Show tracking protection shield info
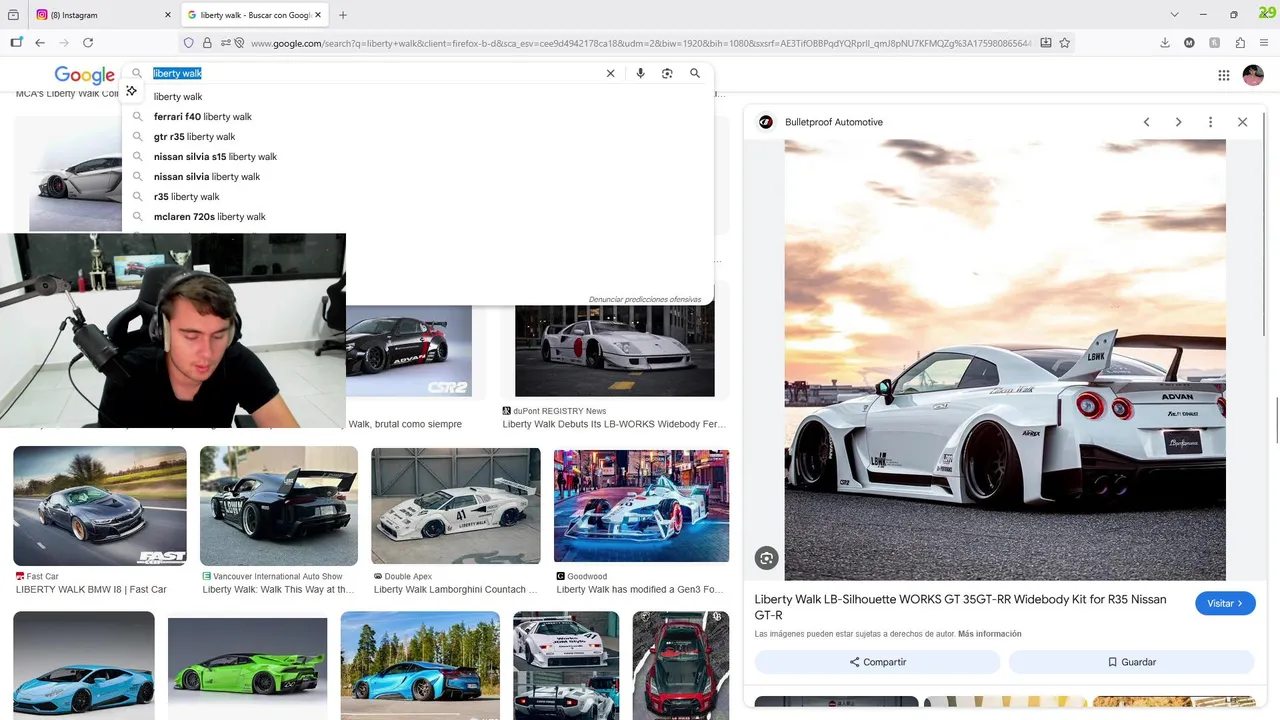The width and height of the screenshot is (1280, 720). pyautogui.click(x=188, y=43)
